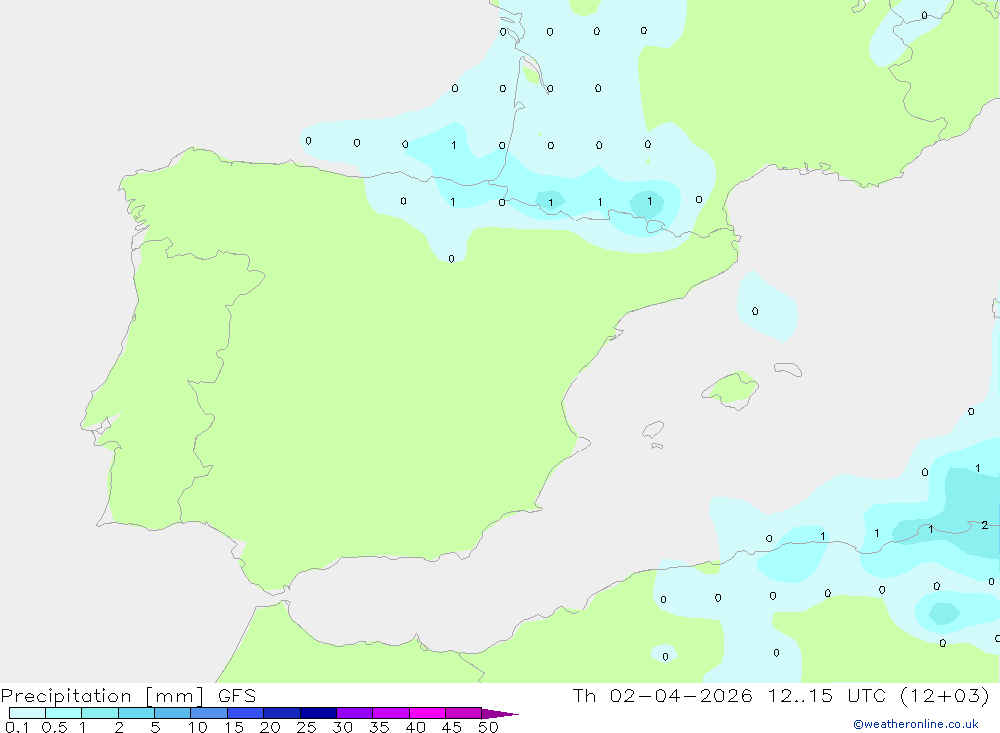Click the 40–45 mm magenta legend swatch
This screenshot has height=733, width=1000.
point(427,713)
